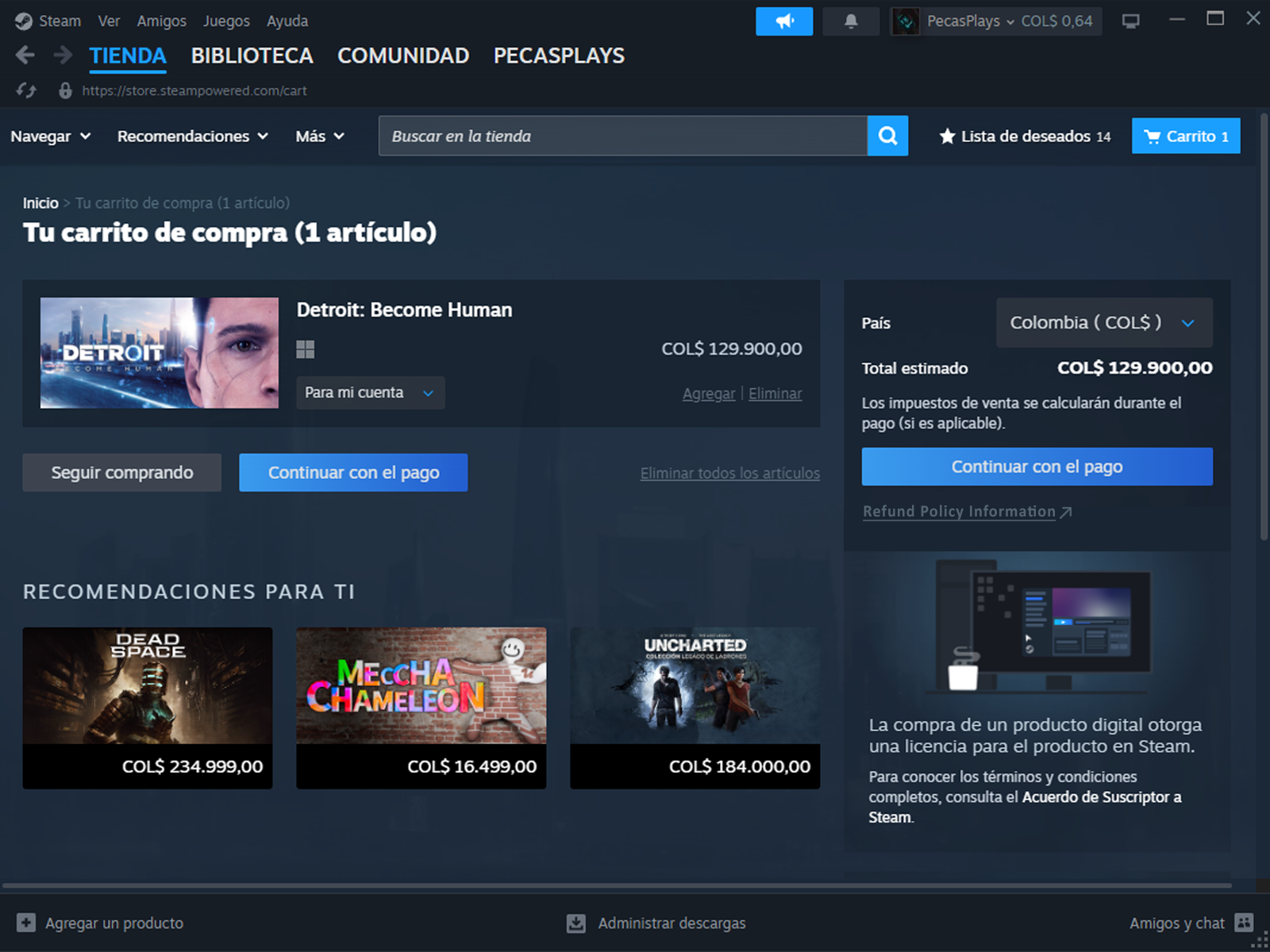Open the Carrito 1 button
1270x952 pixels.
pyautogui.click(x=1186, y=136)
